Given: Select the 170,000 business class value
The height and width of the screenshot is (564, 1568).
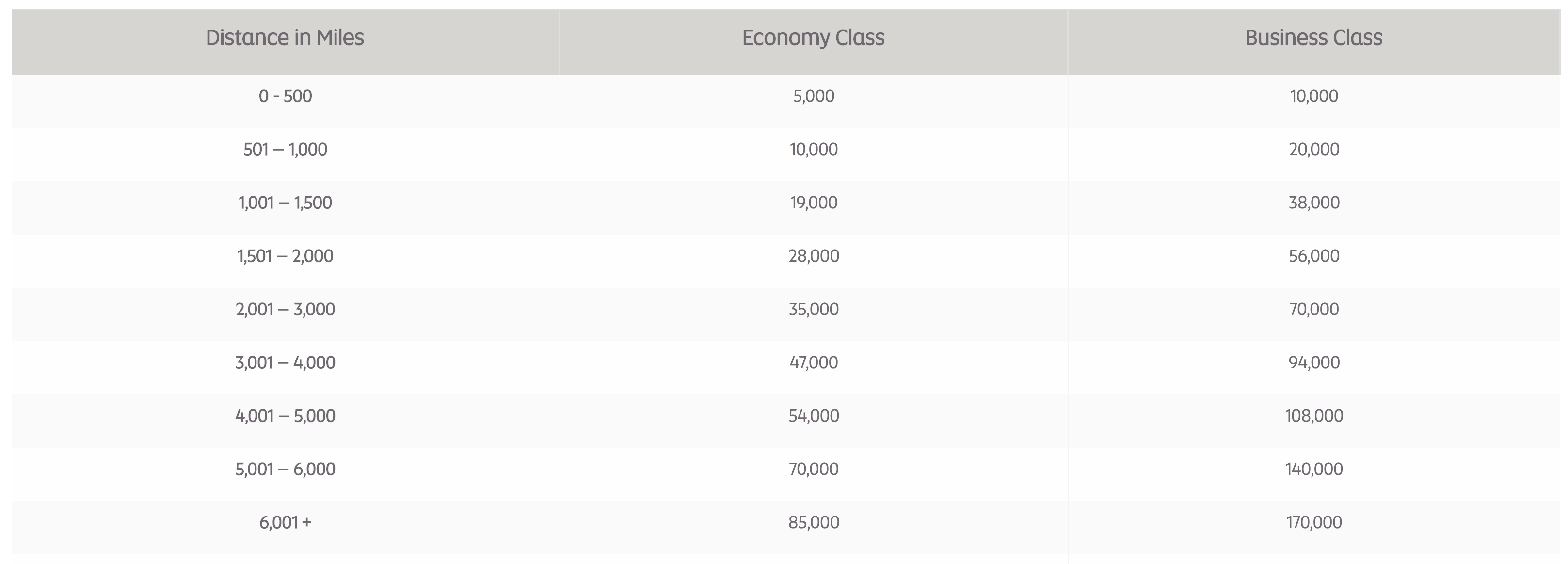Looking at the screenshot, I should (x=1313, y=523).
